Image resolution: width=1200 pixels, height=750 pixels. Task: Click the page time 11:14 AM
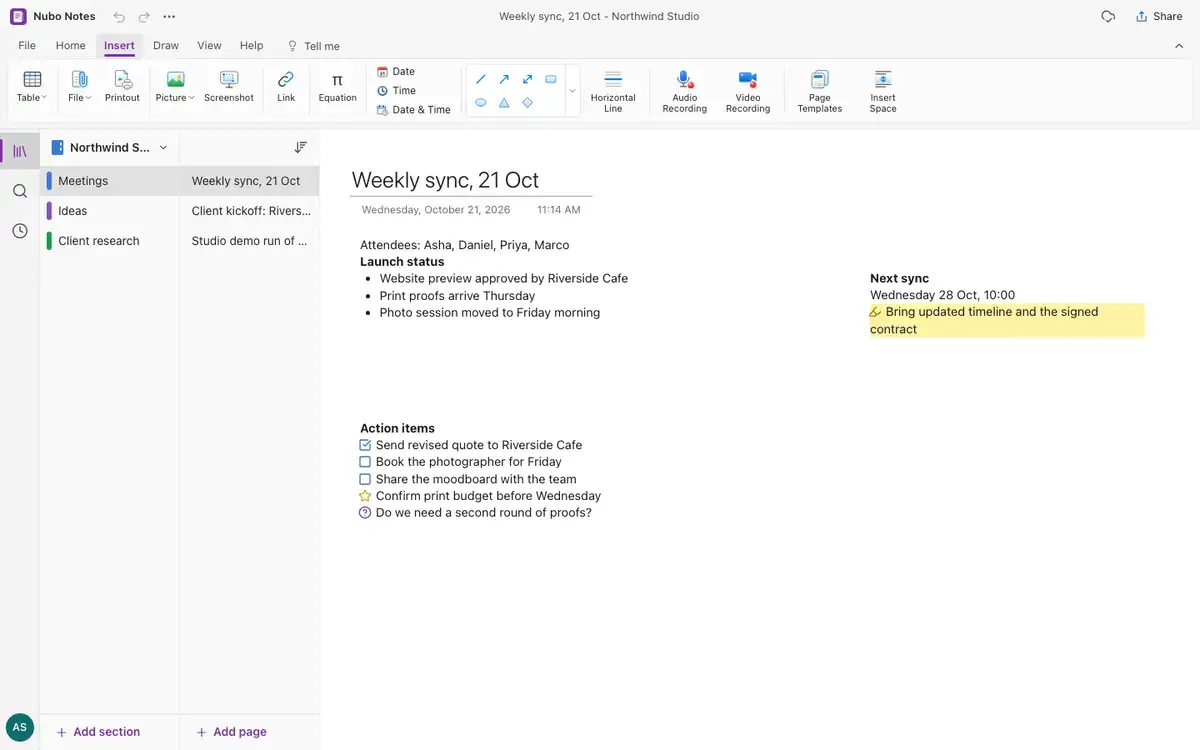pyautogui.click(x=558, y=210)
